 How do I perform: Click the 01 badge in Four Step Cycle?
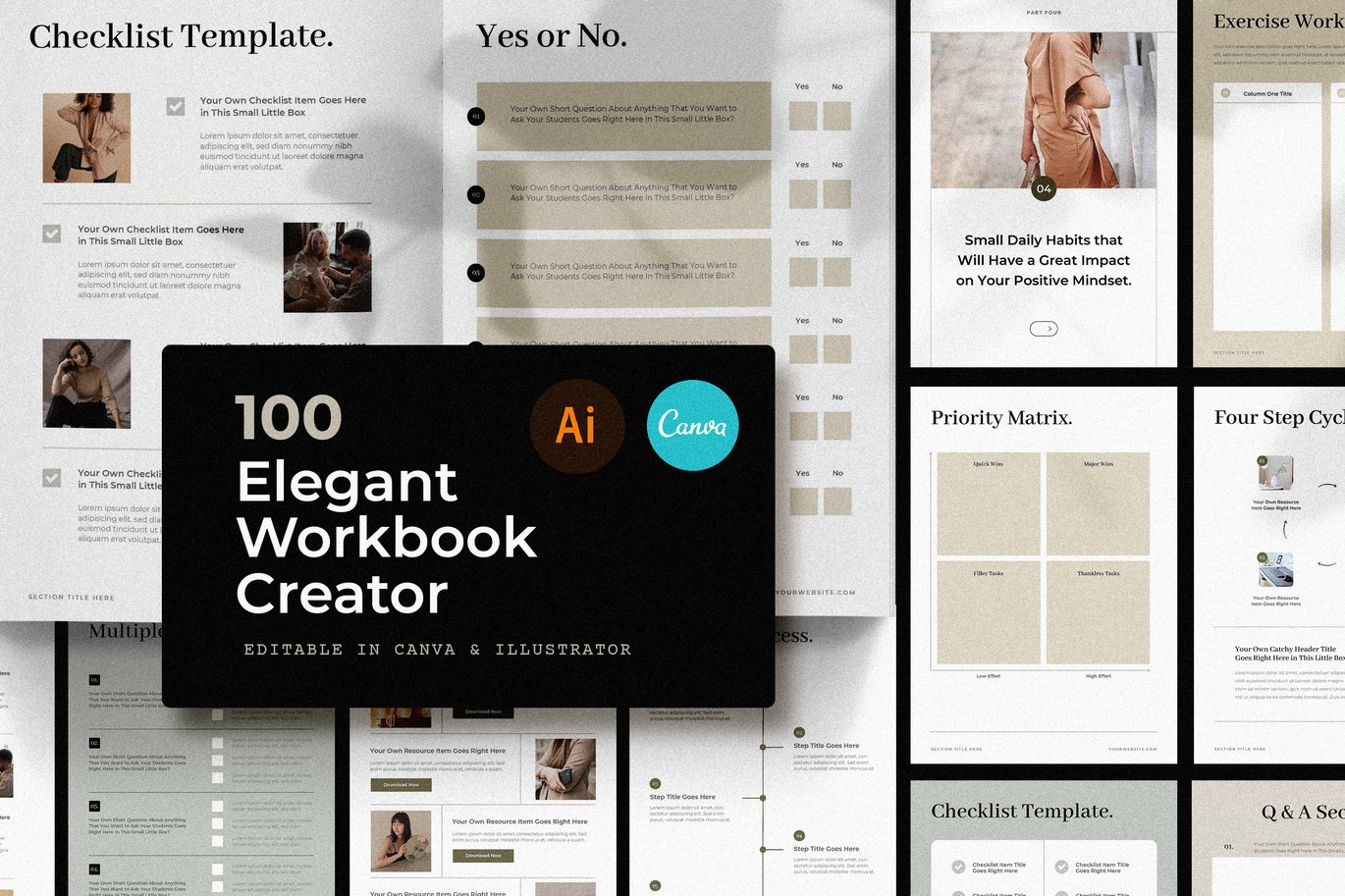click(x=1263, y=460)
